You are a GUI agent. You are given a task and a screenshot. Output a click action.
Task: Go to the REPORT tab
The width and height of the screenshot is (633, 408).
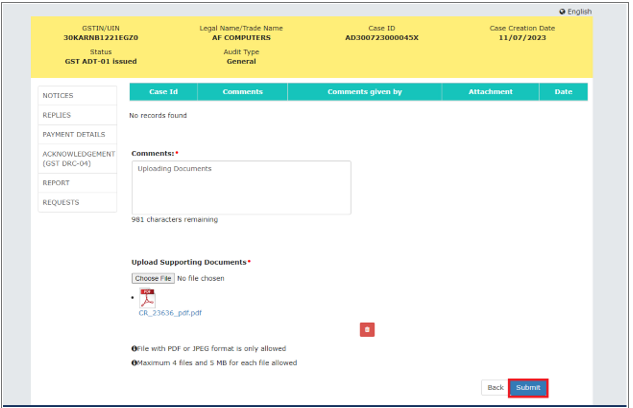point(78,183)
